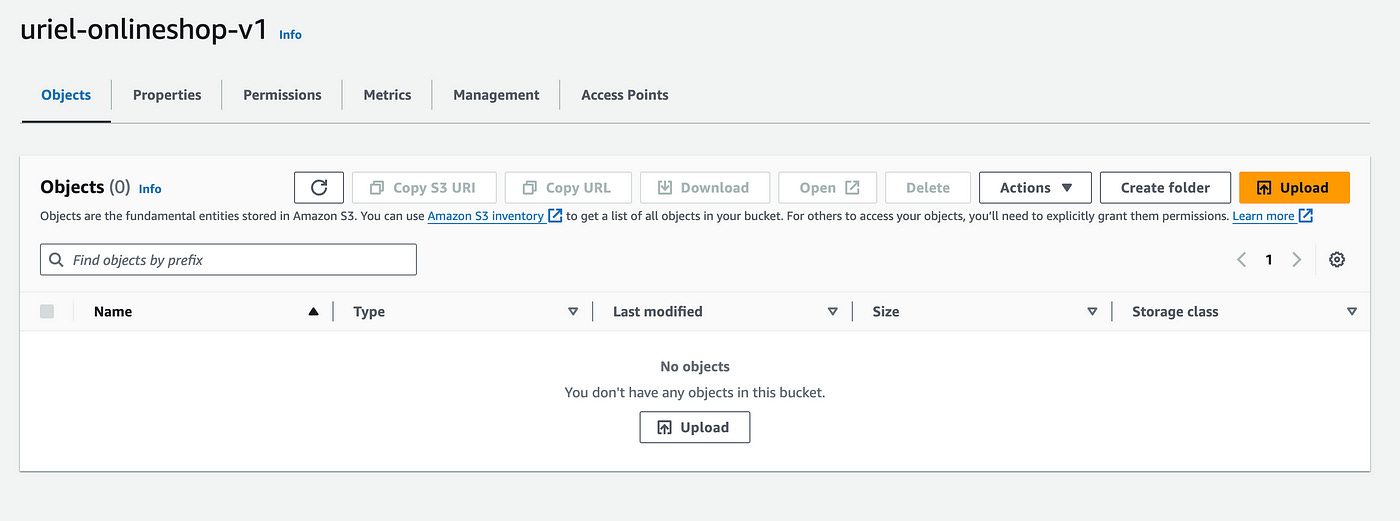Select page number 1 in pagination
1400x521 pixels.
click(1269, 260)
